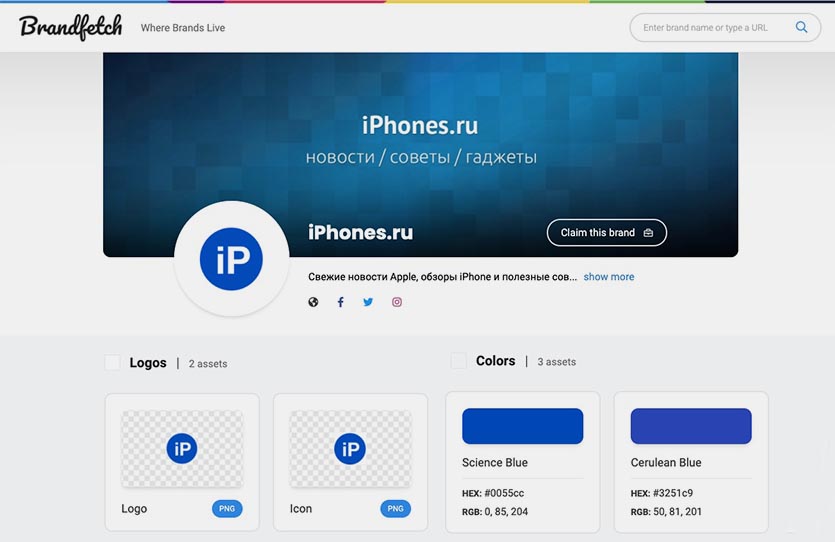Select all Colors checkbox
835x542 pixels.
(x=459, y=361)
